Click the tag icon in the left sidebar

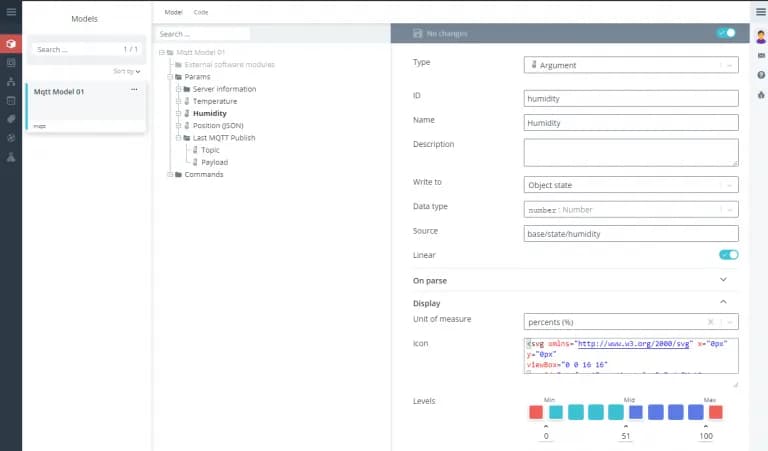coord(11,119)
